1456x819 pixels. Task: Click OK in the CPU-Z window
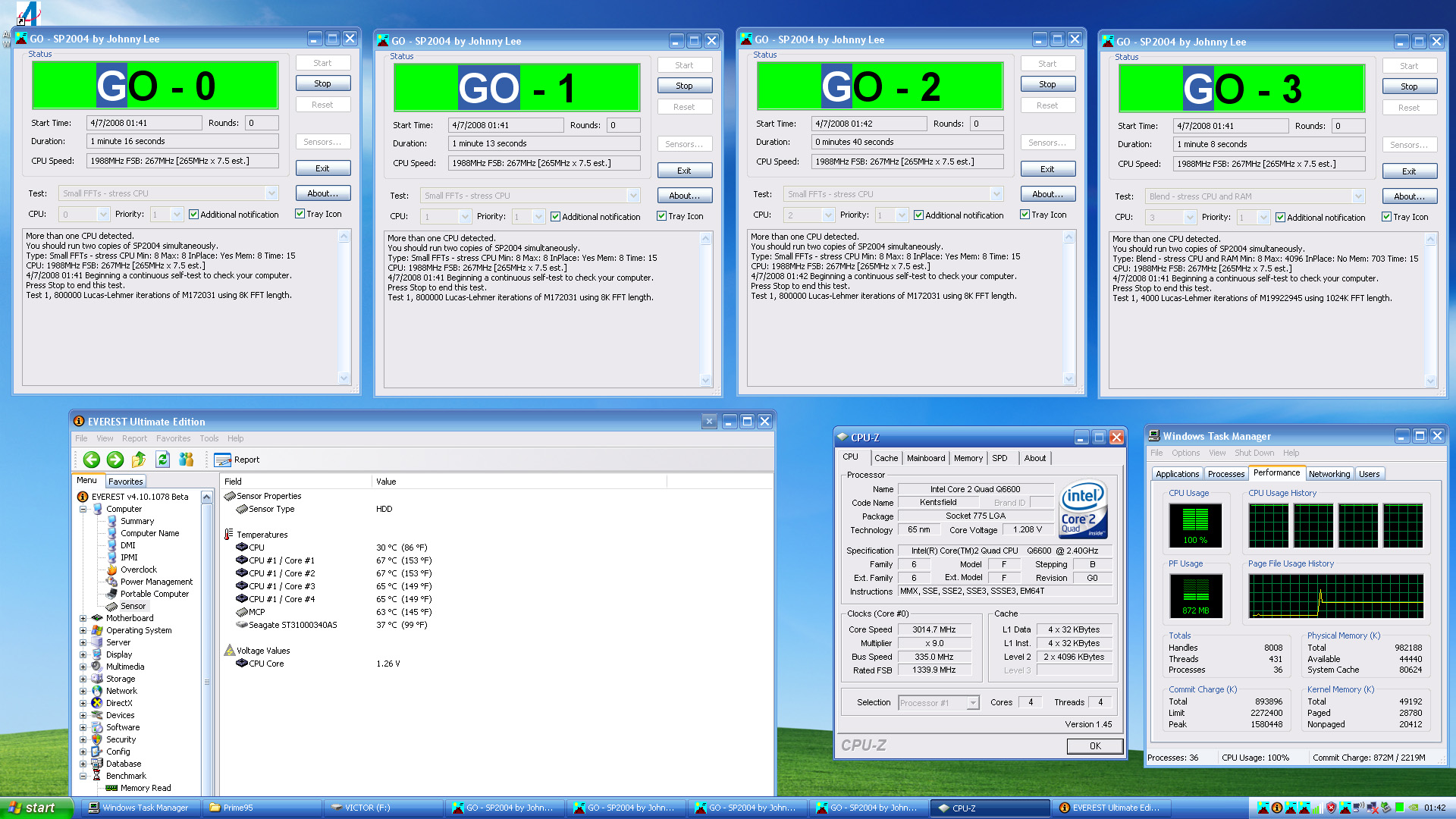pos(1095,746)
